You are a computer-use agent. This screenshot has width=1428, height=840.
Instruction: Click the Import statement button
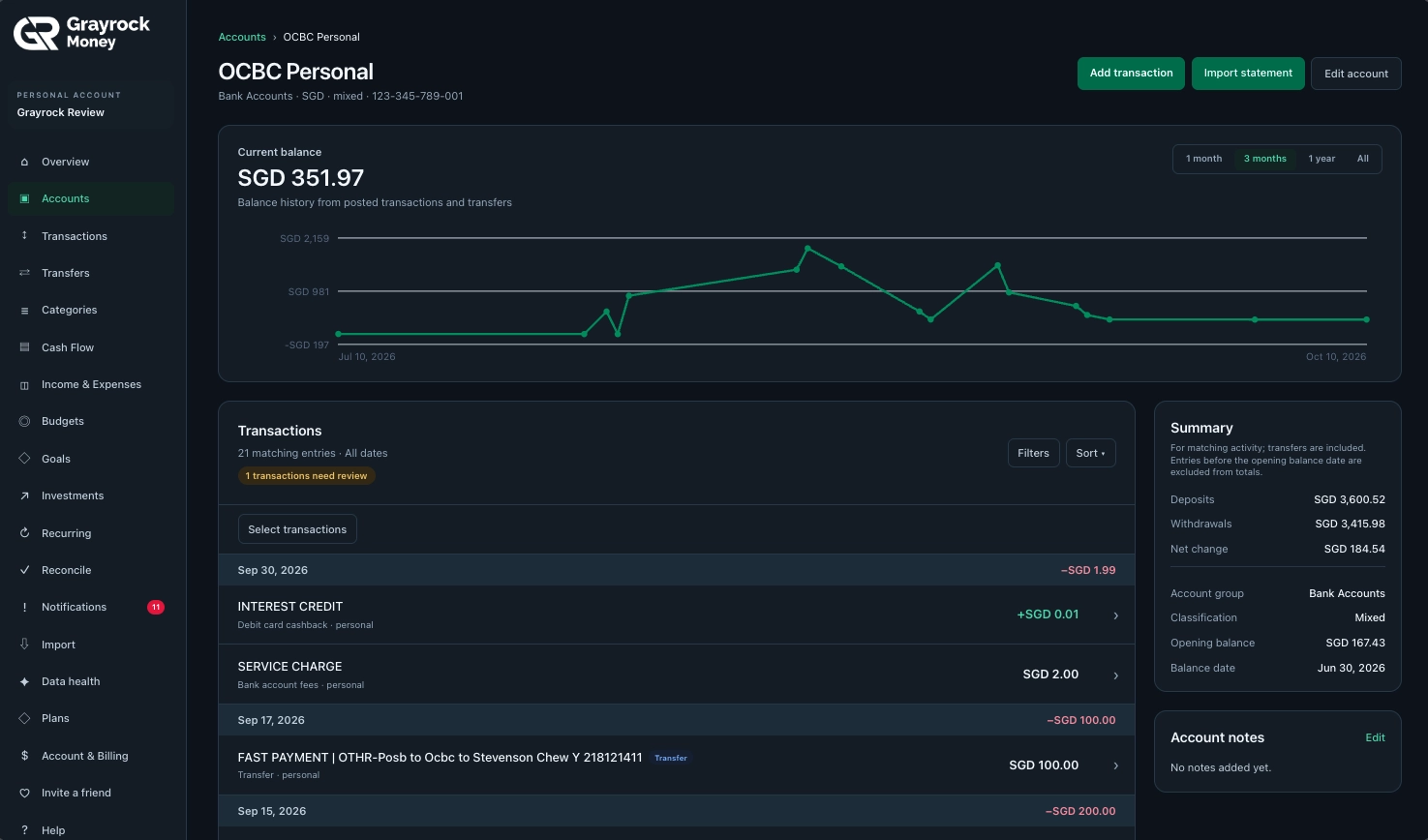pyautogui.click(x=1248, y=74)
